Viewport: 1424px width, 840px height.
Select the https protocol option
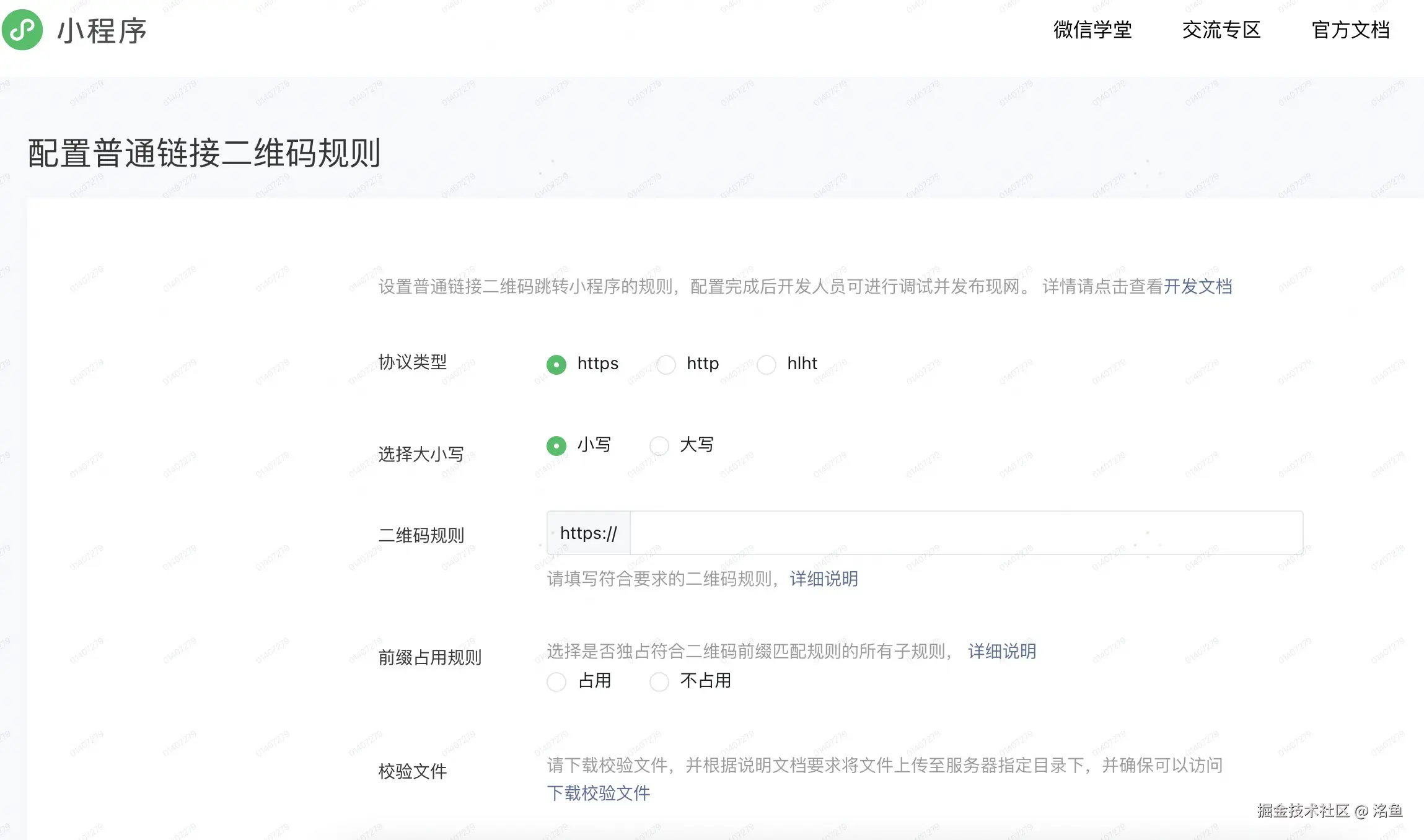pyautogui.click(x=556, y=365)
